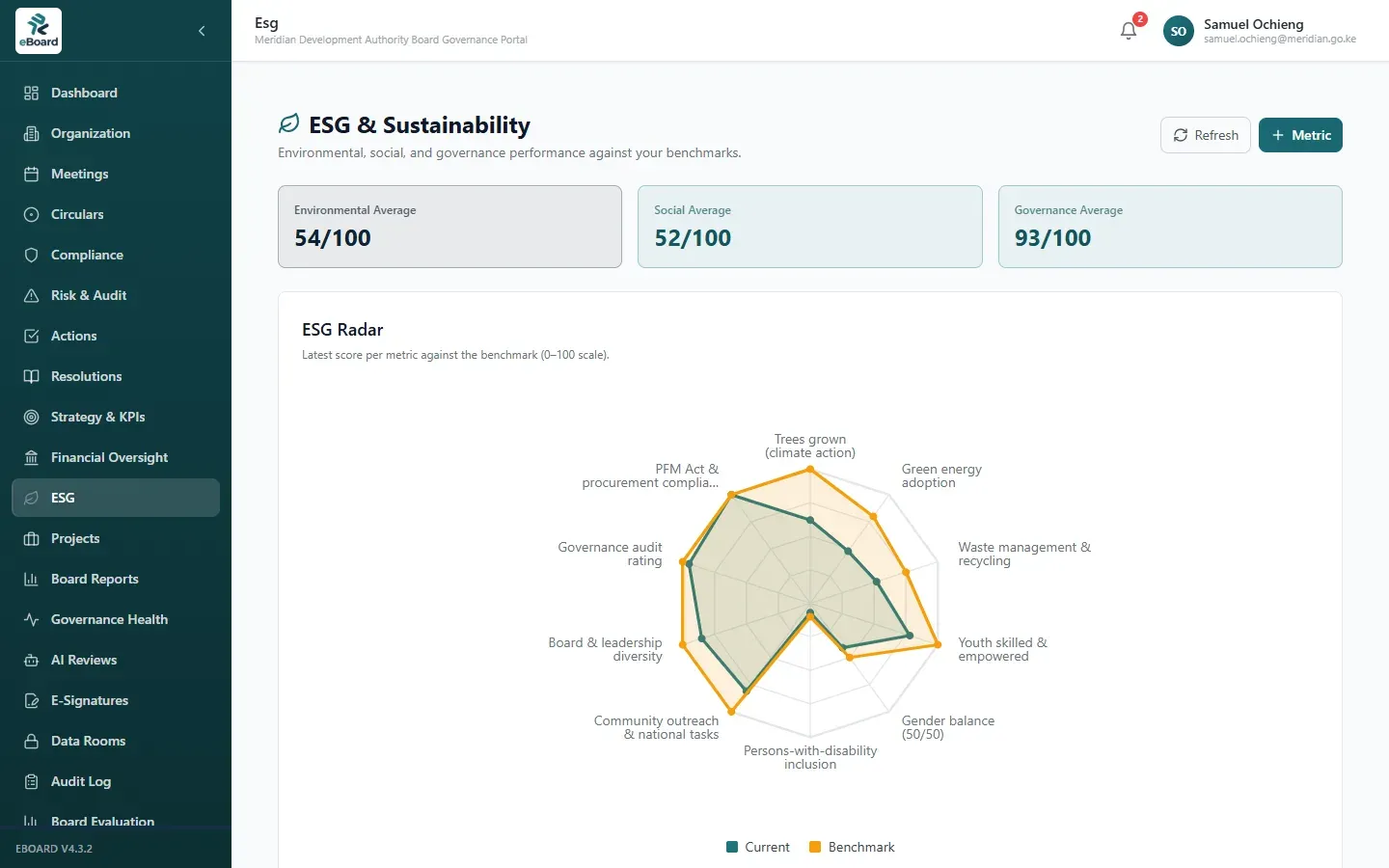This screenshot has height=868, width=1389.
Task: Click the Organization building icon
Action: tap(31, 133)
